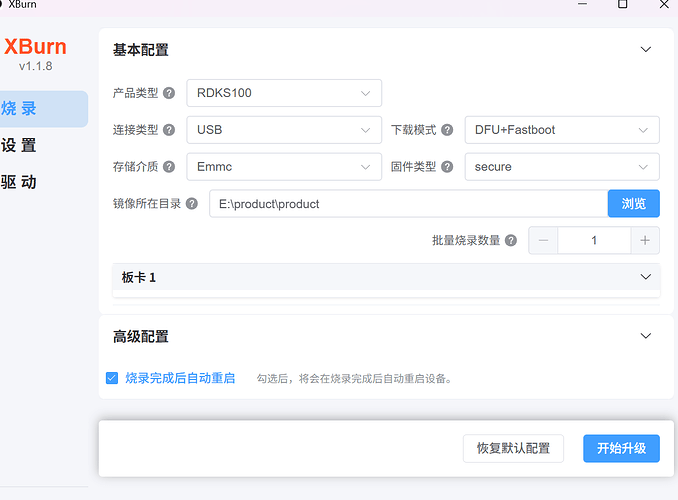Click the 烧录完成后自动重启 label text
The width and height of the screenshot is (678, 500).
coord(180,378)
